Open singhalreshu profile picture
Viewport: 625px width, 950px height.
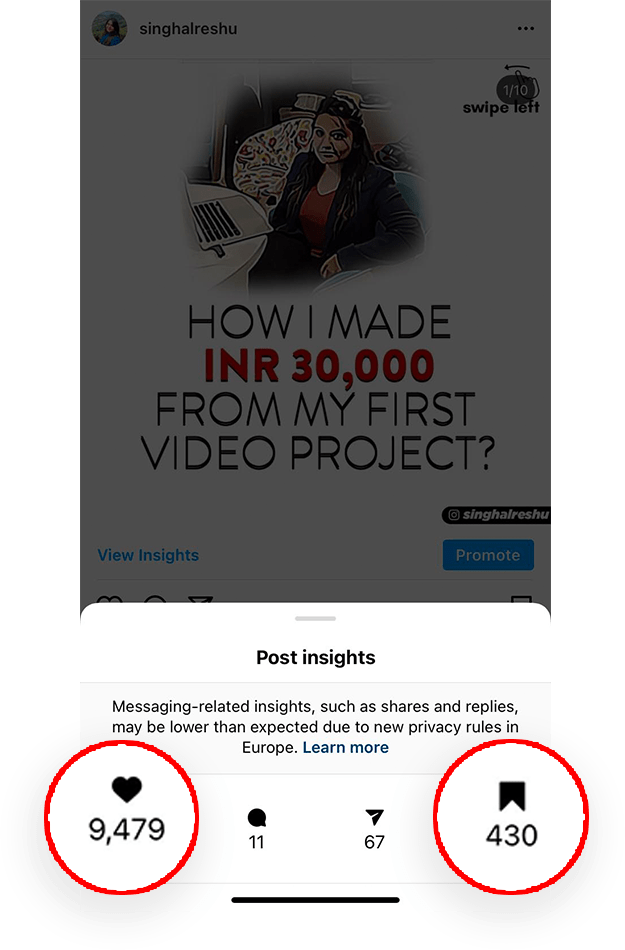[110, 28]
